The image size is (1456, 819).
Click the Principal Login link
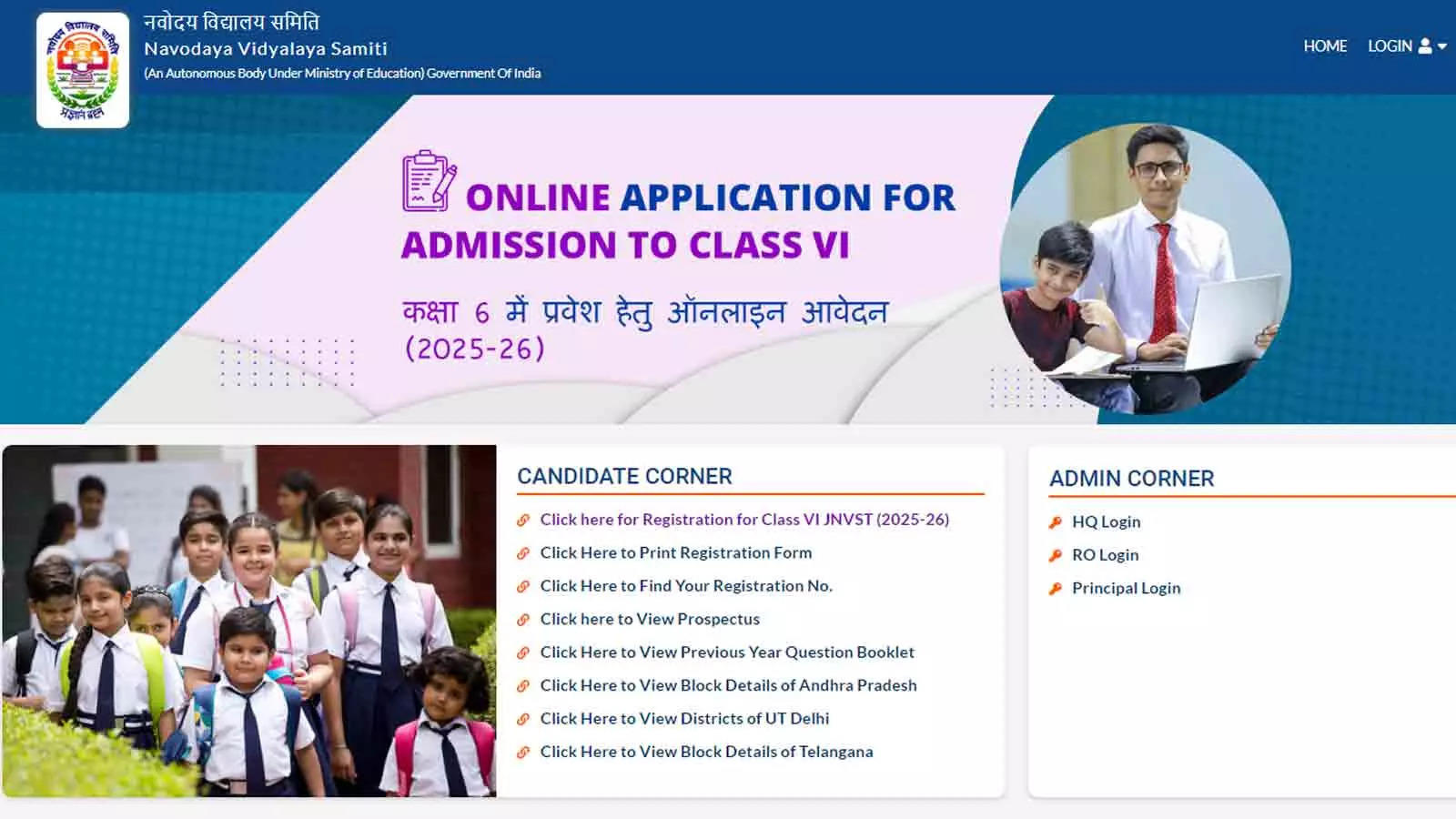[1126, 588]
